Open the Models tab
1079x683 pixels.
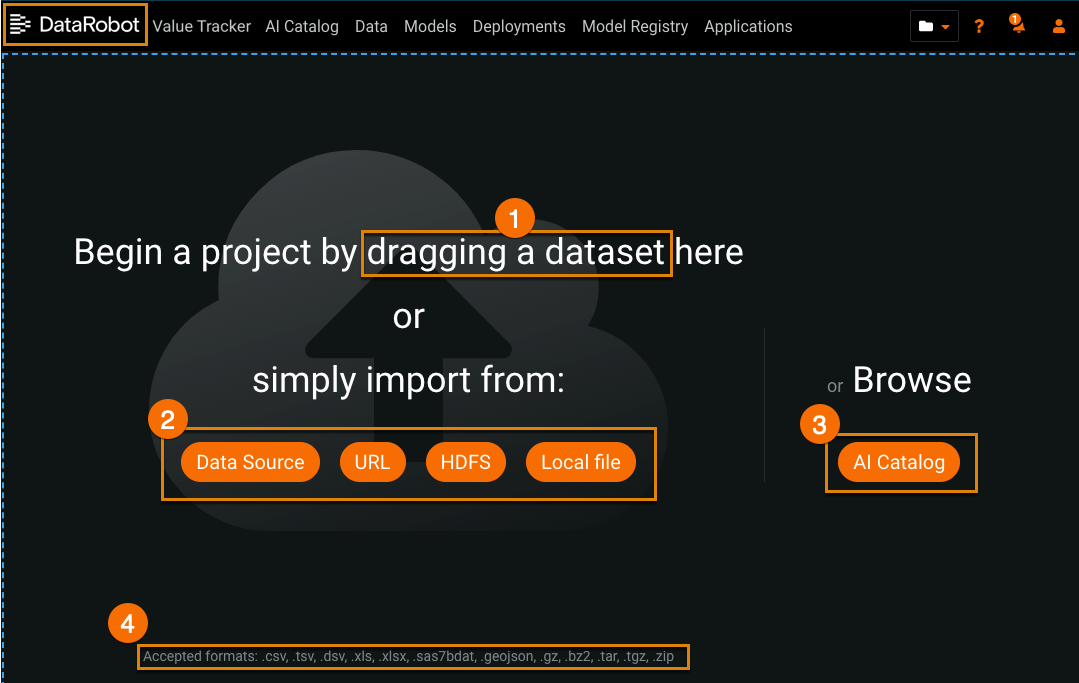click(430, 27)
